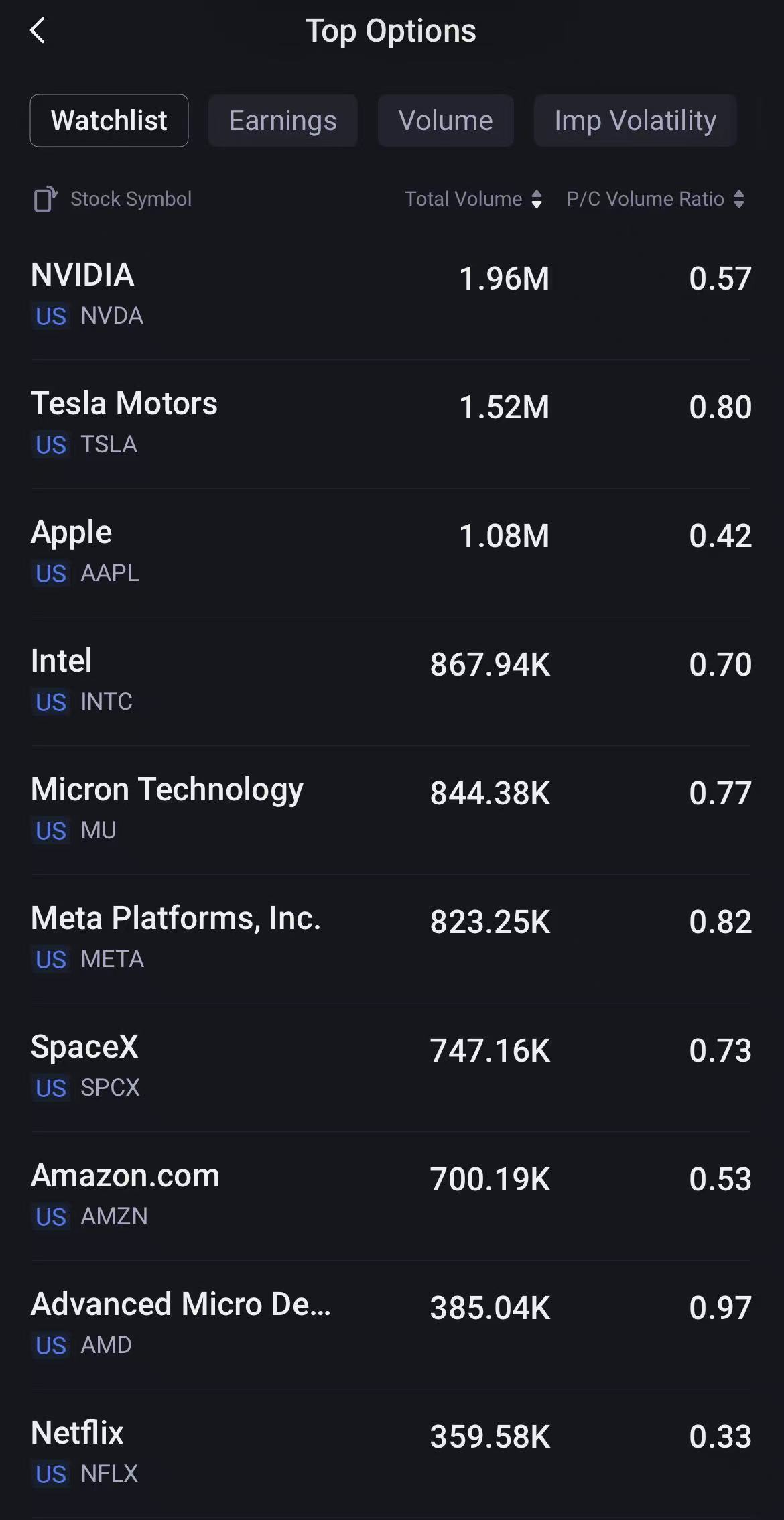784x1520 pixels.
Task: Open Meta Platforms, Inc. entry
Action: [391, 939]
